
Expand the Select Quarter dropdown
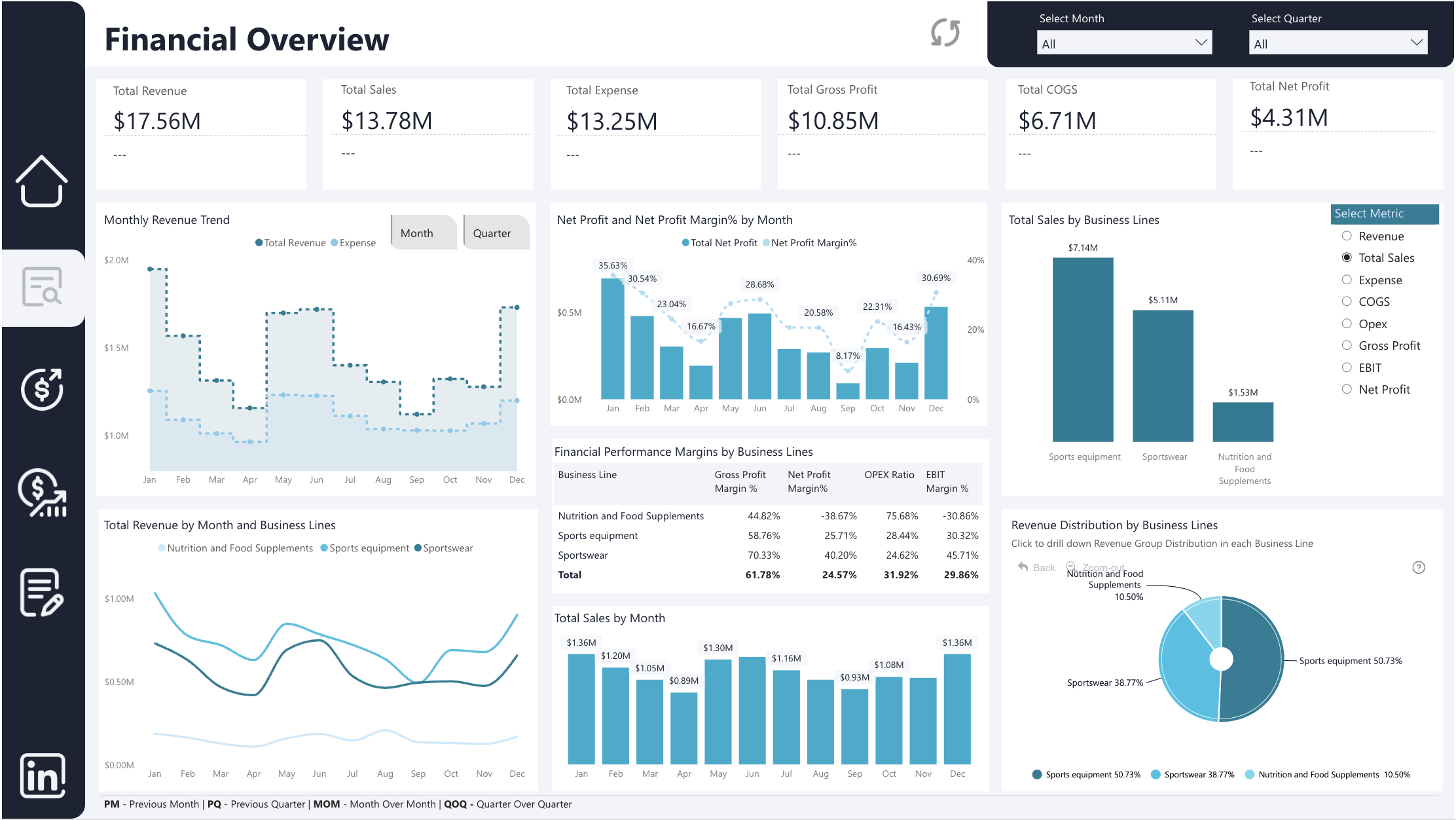point(1338,43)
